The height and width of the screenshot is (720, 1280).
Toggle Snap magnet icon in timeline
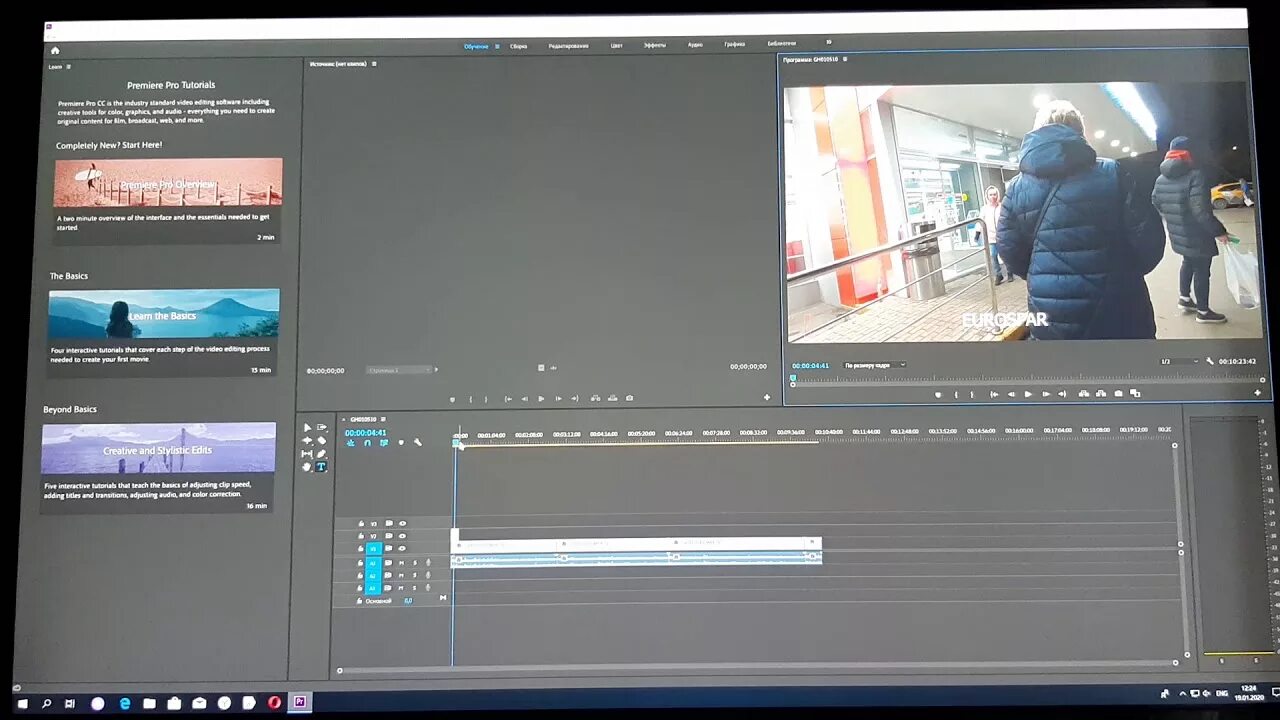coord(368,442)
